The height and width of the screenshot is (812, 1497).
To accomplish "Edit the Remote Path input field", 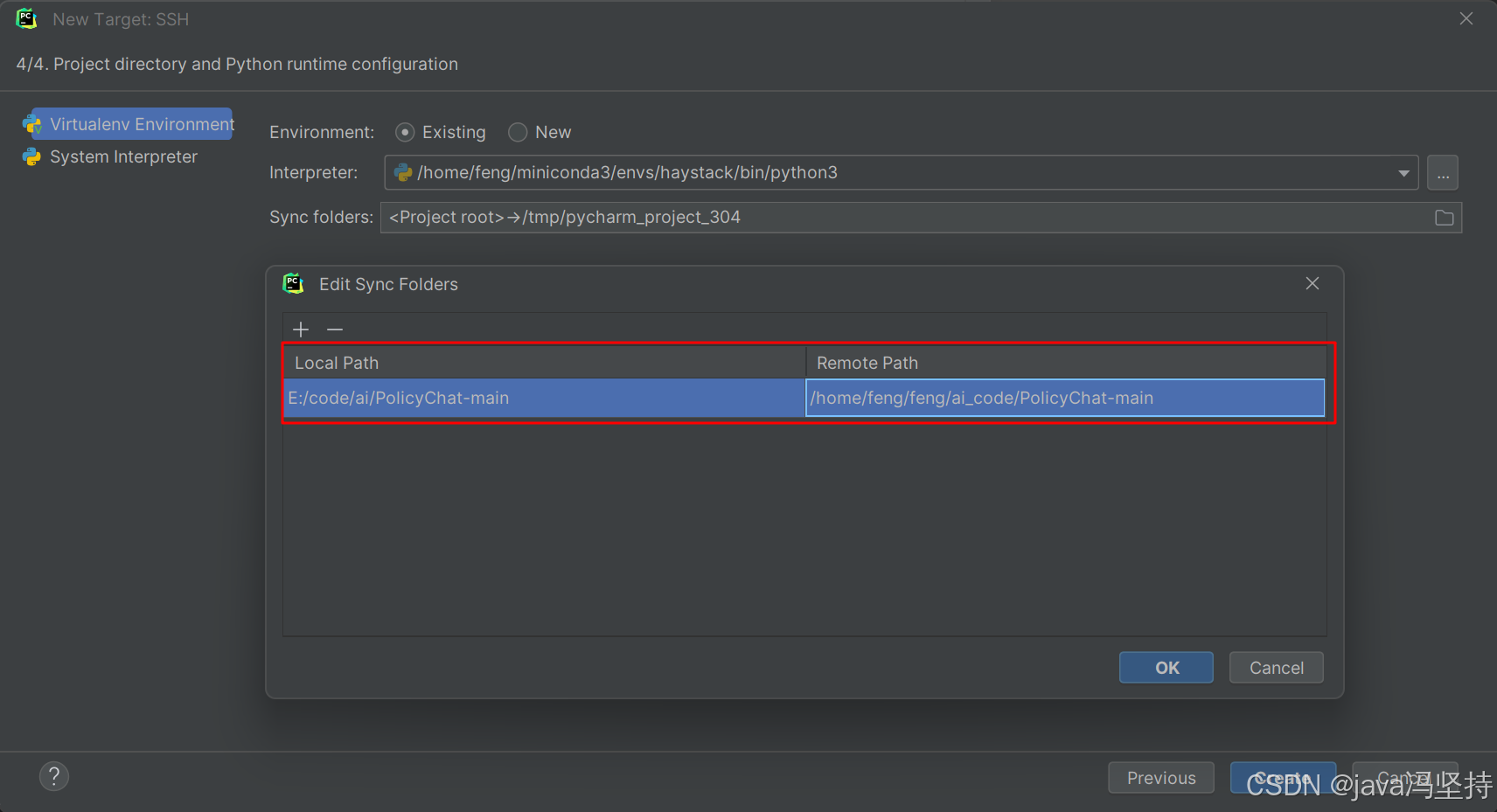I will (979, 398).
